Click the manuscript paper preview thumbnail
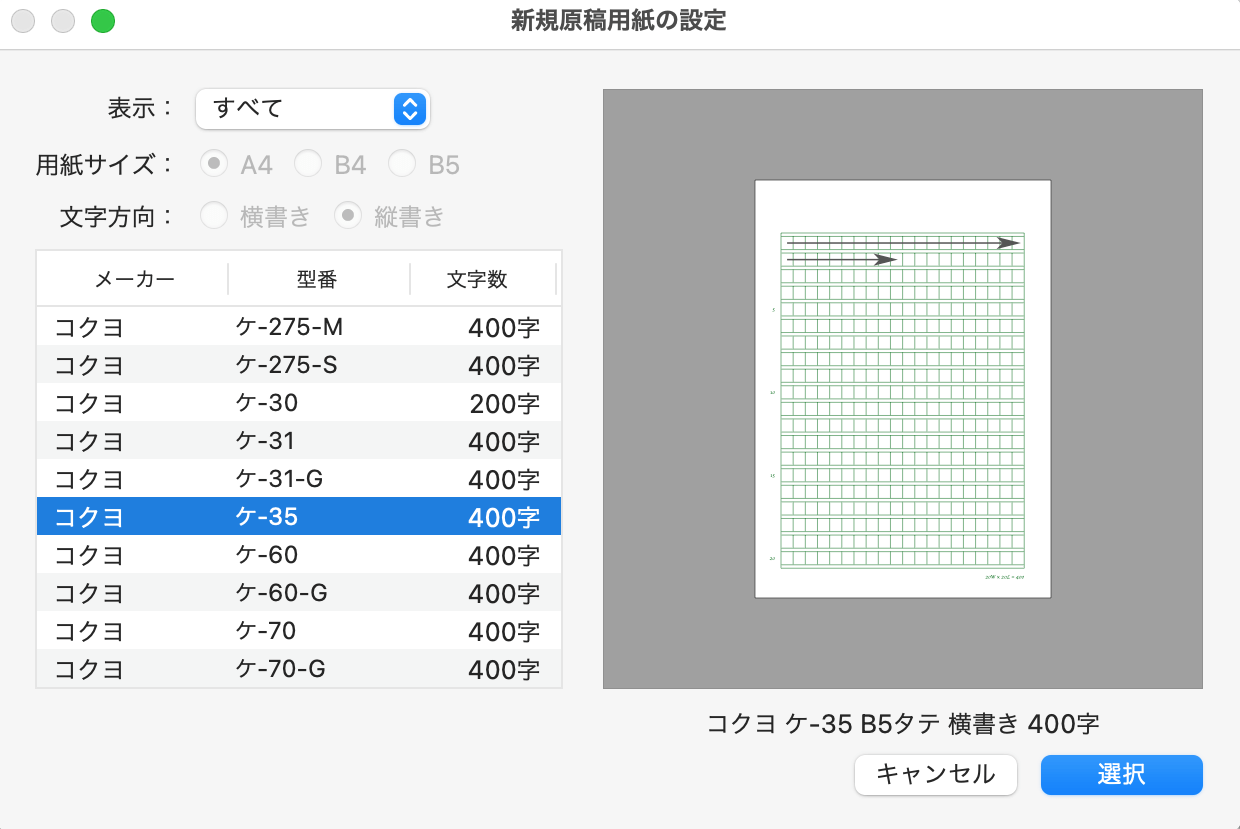 [901, 388]
